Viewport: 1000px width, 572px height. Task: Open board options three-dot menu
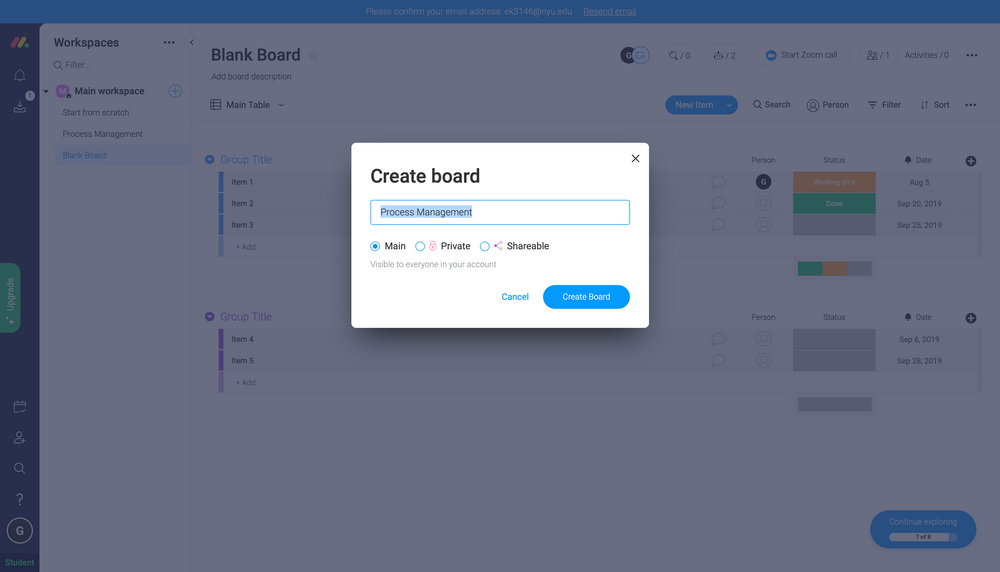click(x=971, y=55)
